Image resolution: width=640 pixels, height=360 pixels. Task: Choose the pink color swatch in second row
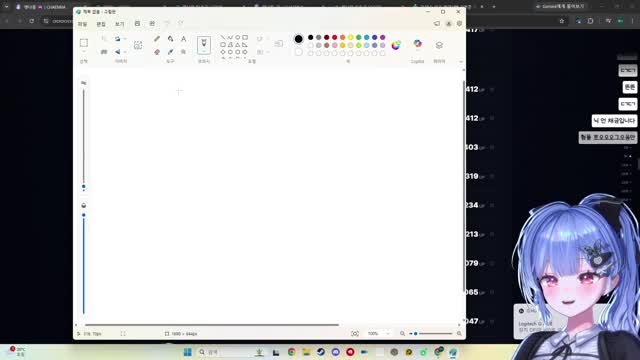(335, 45)
